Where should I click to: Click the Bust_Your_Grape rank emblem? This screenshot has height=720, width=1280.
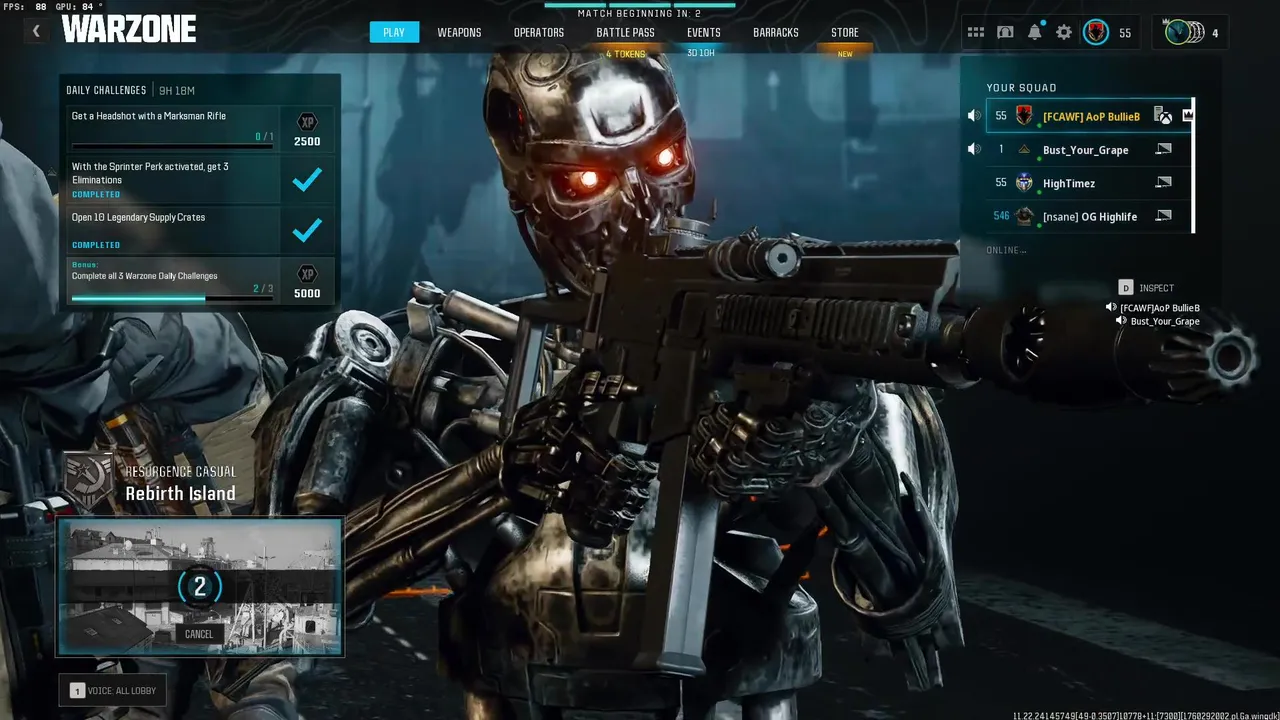tap(1024, 149)
